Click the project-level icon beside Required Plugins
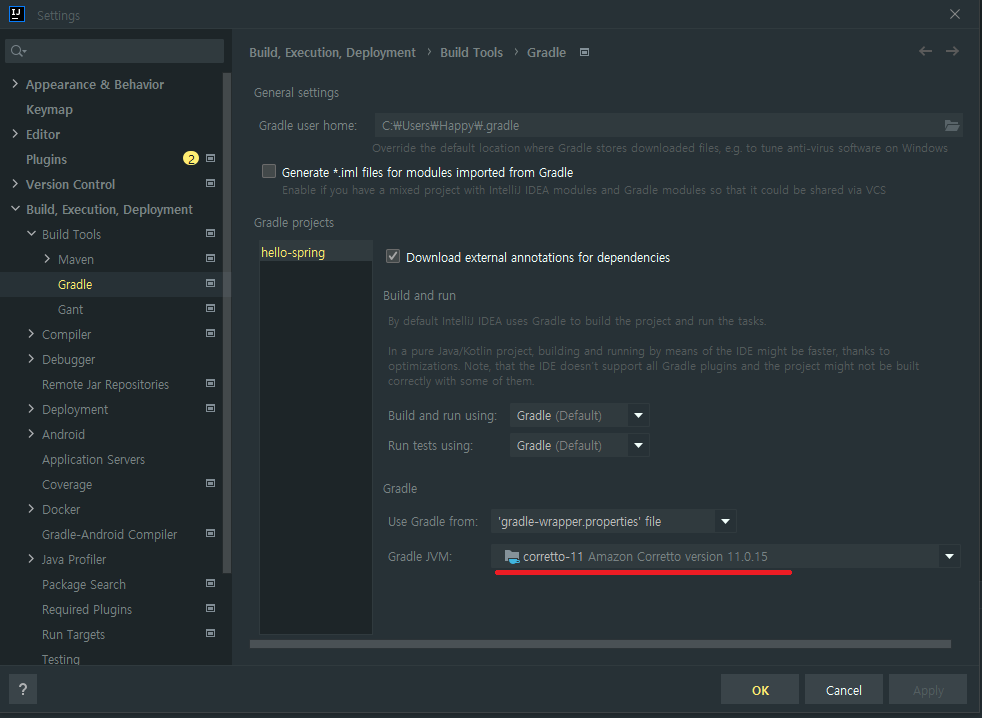 point(210,609)
